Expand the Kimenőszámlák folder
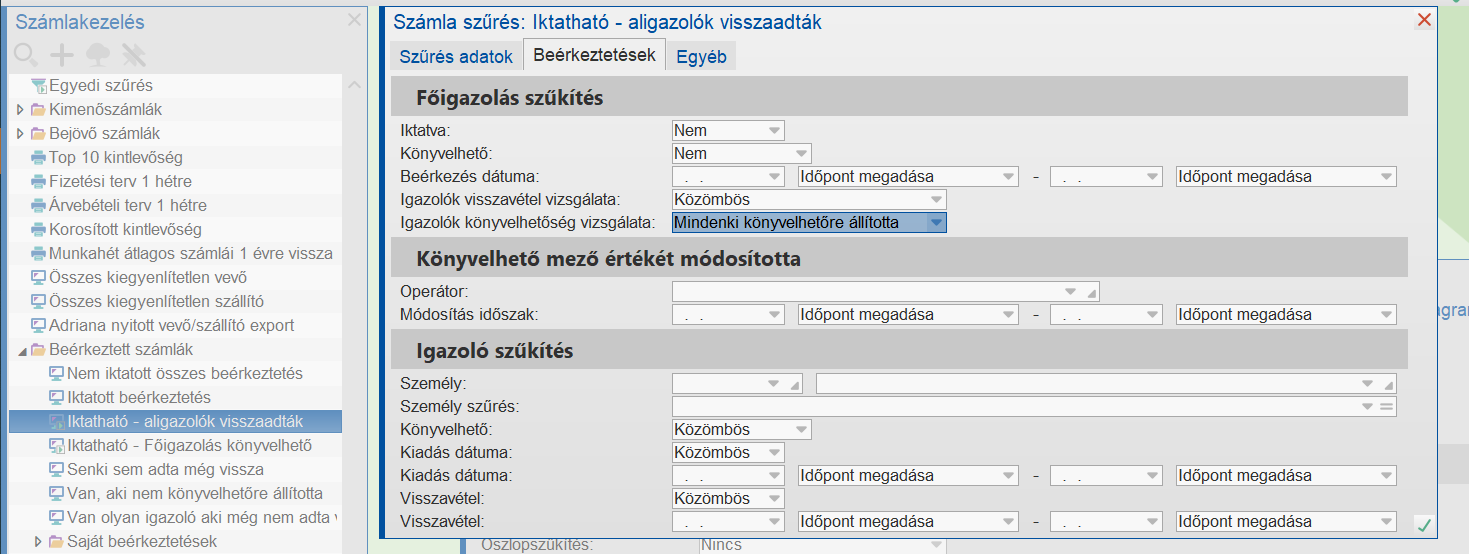The width and height of the screenshot is (1469, 554). pos(20,109)
